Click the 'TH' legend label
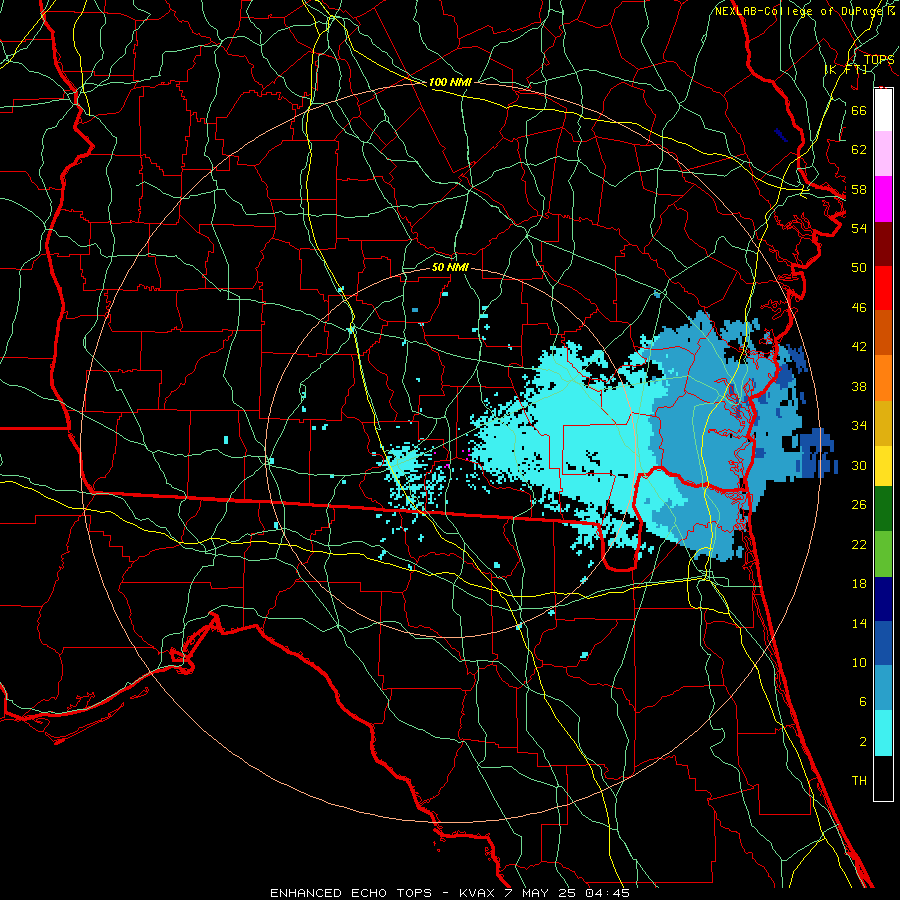The width and height of the screenshot is (900, 900). [x=859, y=781]
